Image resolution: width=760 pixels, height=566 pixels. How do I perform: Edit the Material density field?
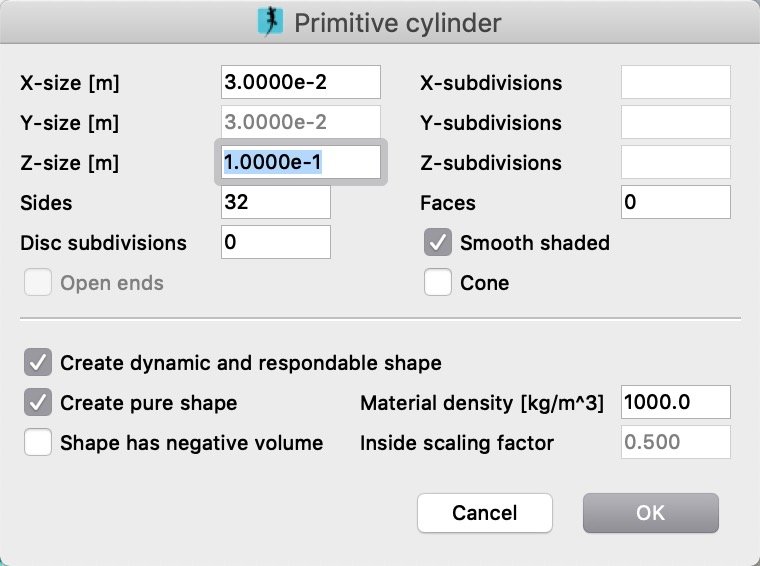(x=676, y=402)
